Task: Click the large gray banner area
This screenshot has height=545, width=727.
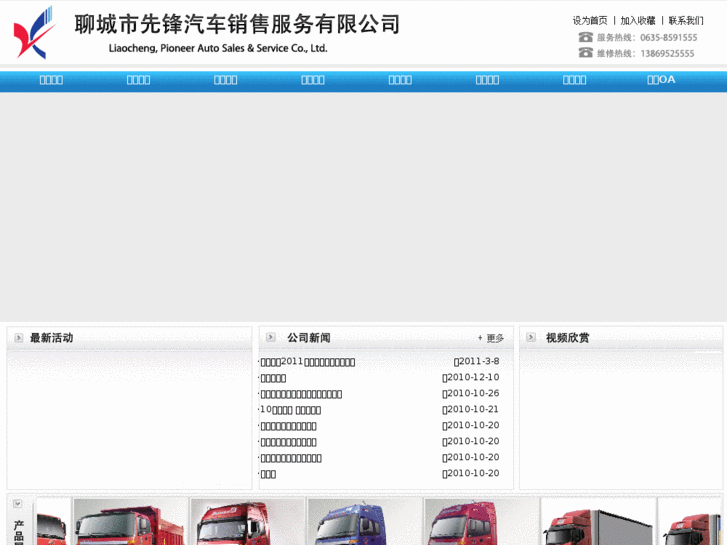Action: tap(364, 207)
